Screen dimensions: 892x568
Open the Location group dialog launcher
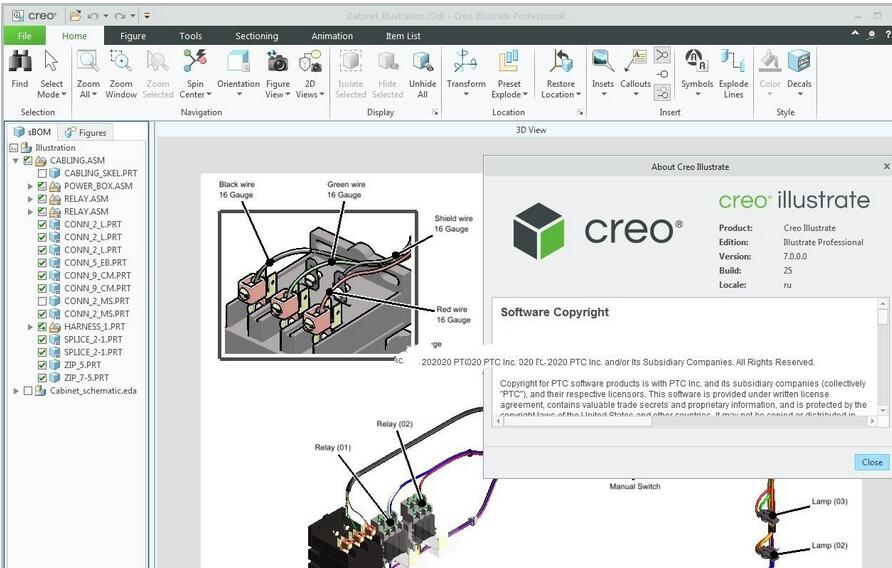tap(580, 113)
